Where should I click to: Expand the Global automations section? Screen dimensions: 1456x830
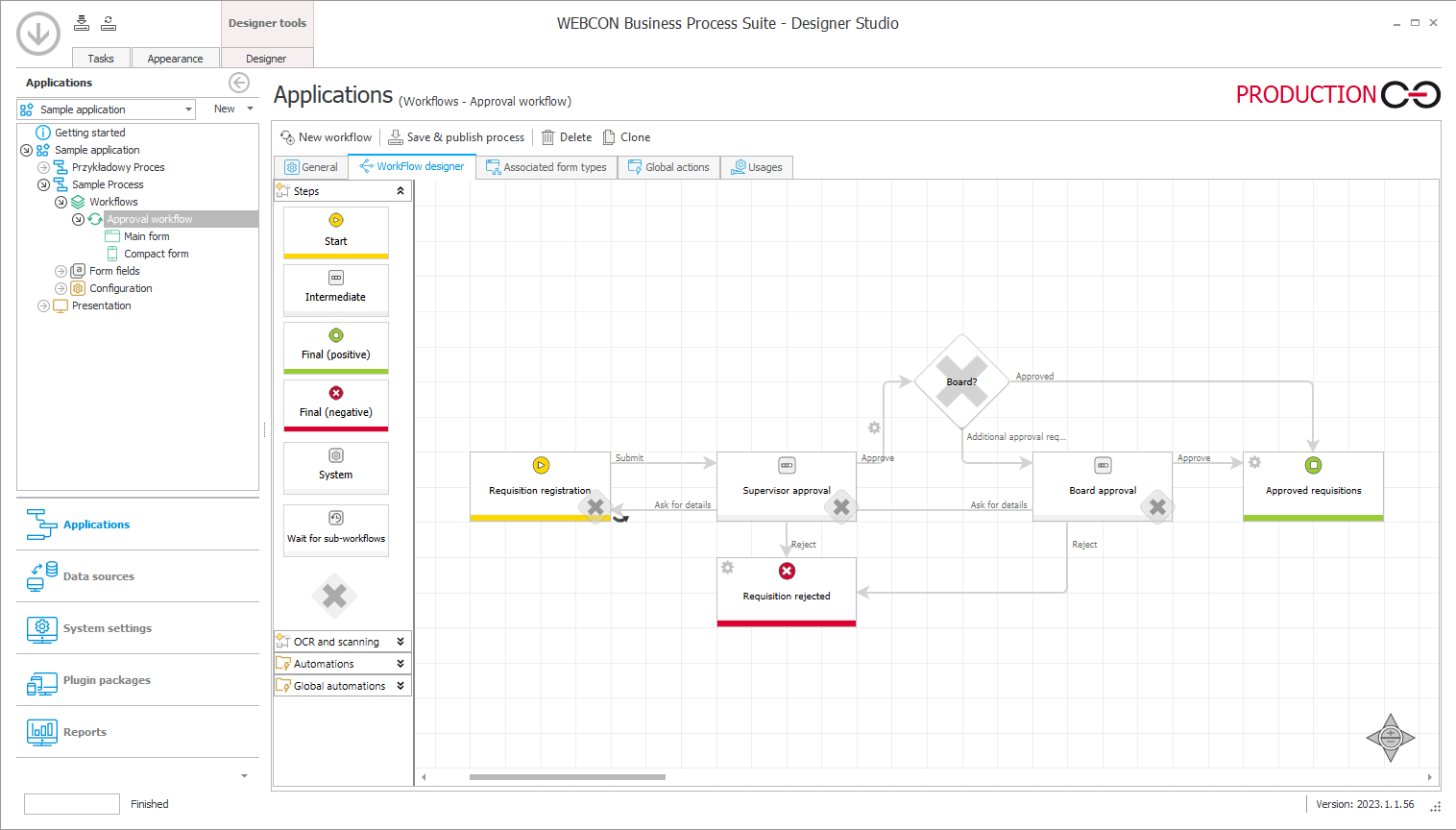coord(400,686)
